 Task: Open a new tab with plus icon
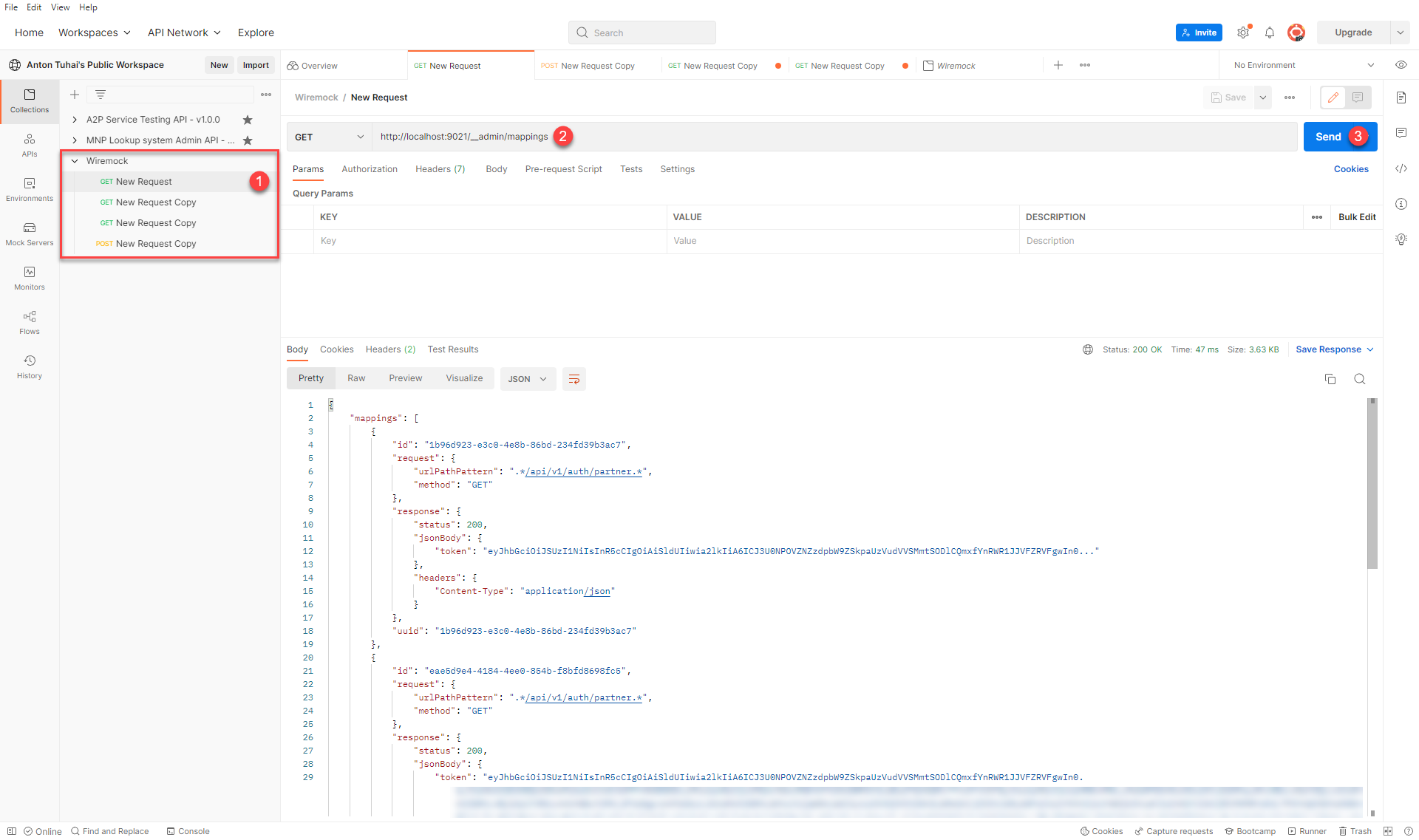click(1058, 65)
